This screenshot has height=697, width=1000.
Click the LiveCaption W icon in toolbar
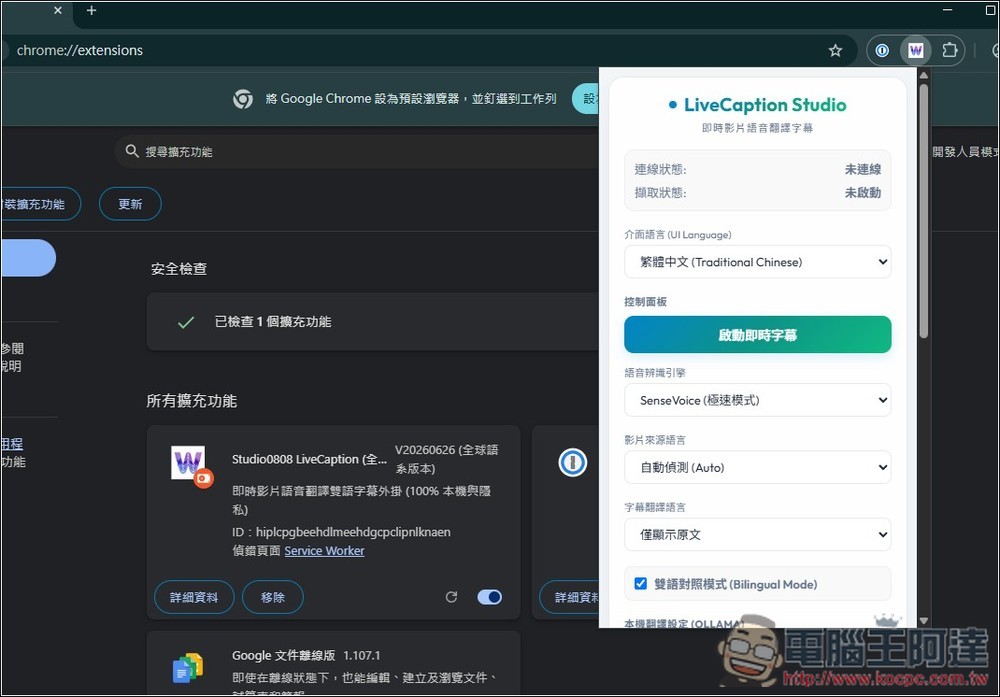[x=915, y=50]
